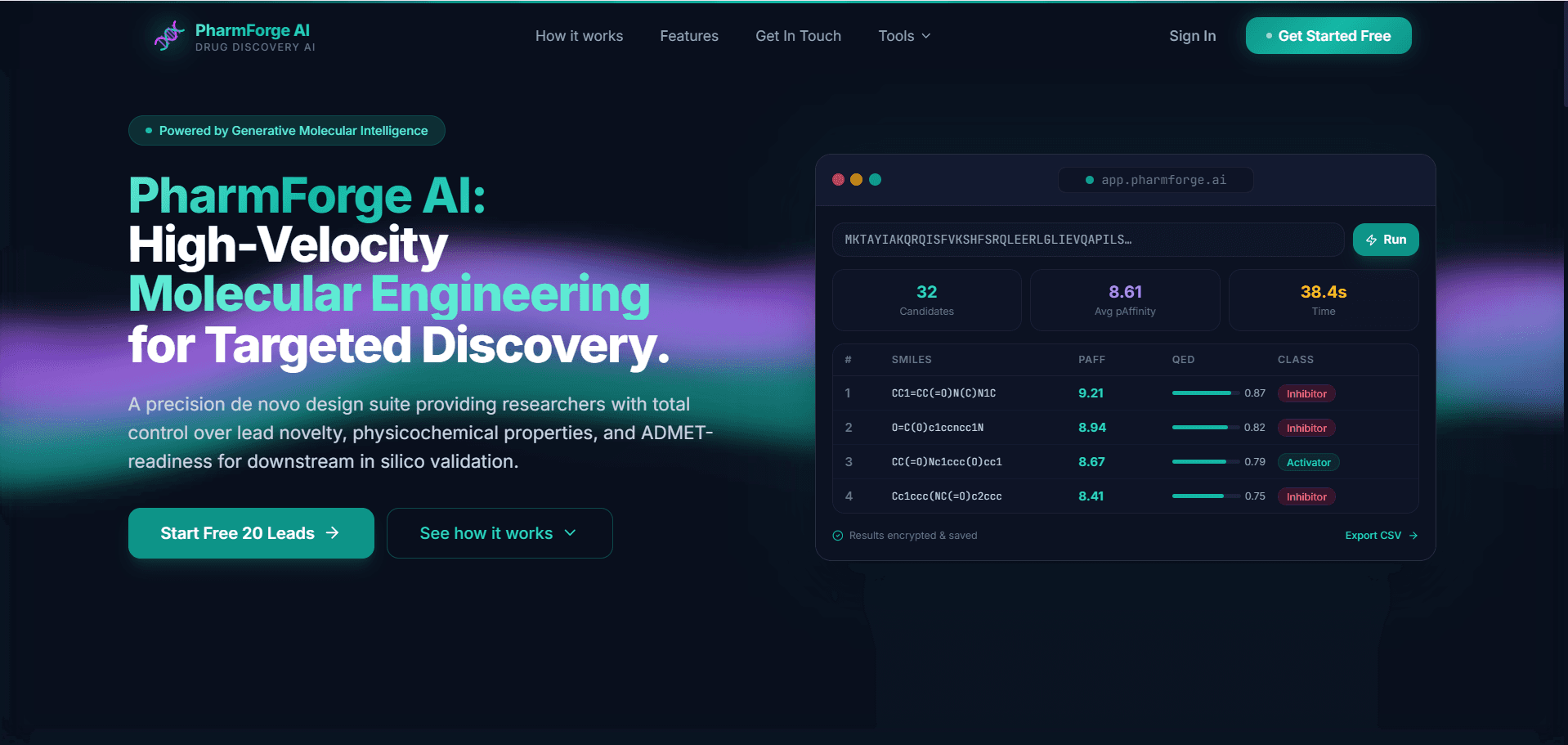Open the Tools dropdown

pos(903,36)
